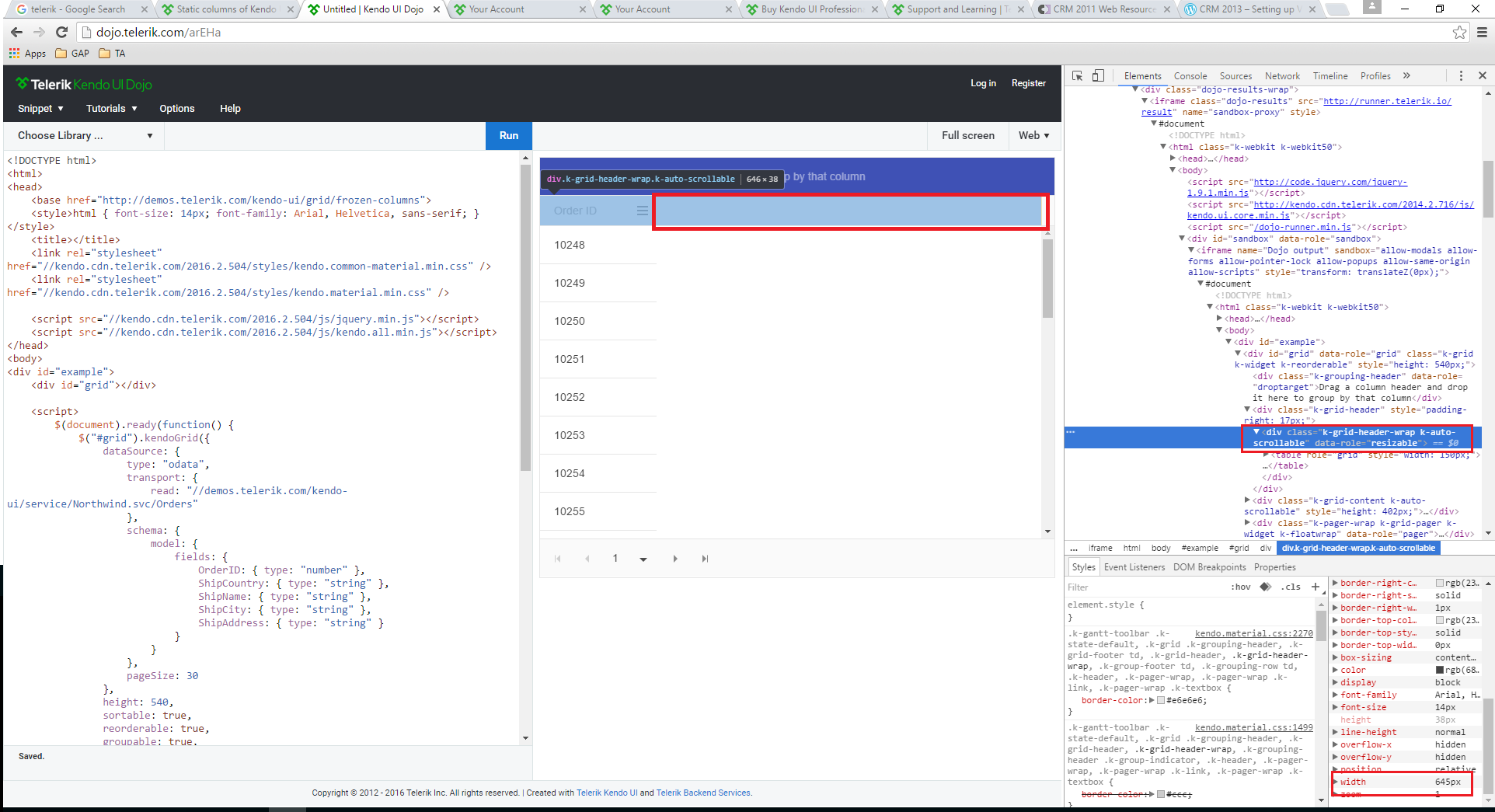Open the Network tab
This screenshot has height=812, width=1495.
click(1282, 76)
